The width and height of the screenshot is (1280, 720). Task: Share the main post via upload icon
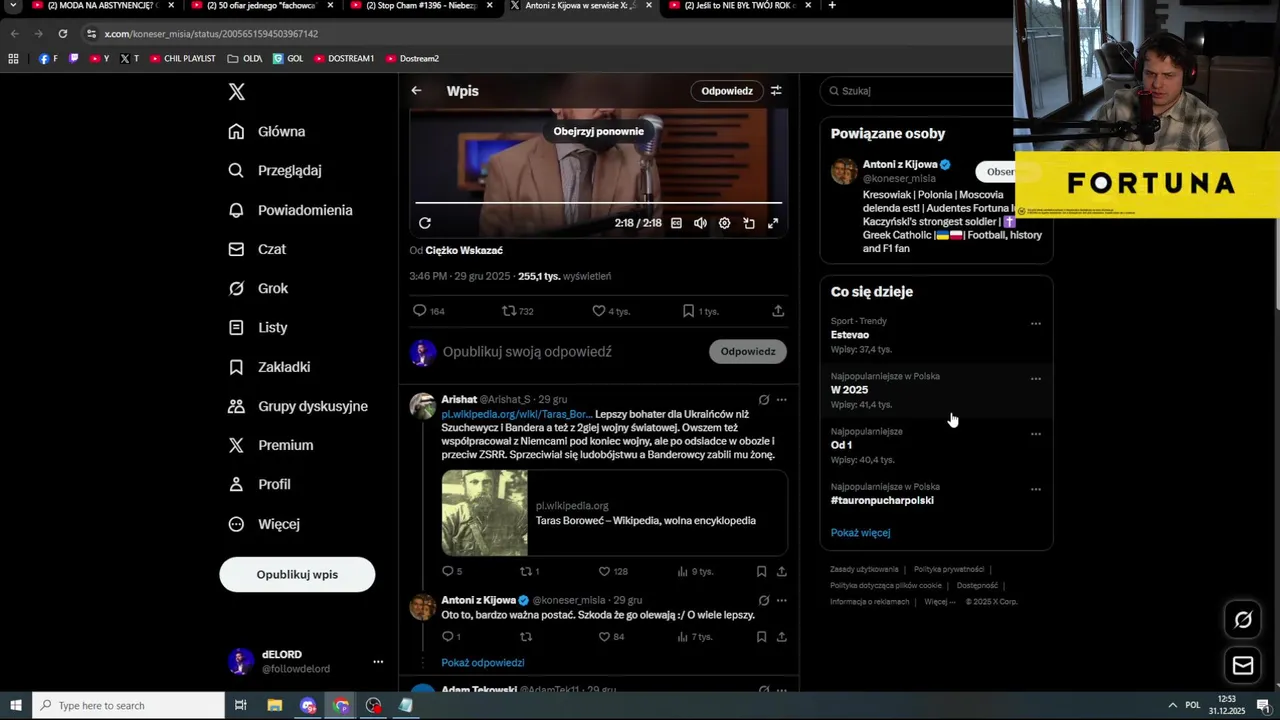(x=778, y=311)
